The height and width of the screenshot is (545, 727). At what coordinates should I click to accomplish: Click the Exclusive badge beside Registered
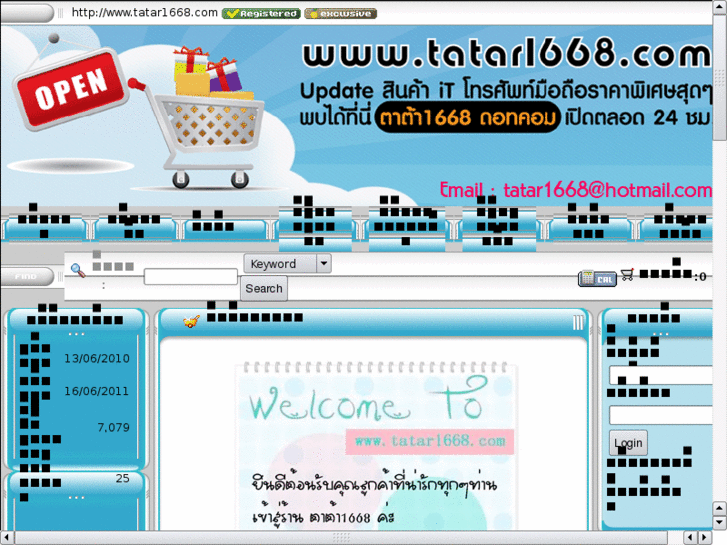340,13
